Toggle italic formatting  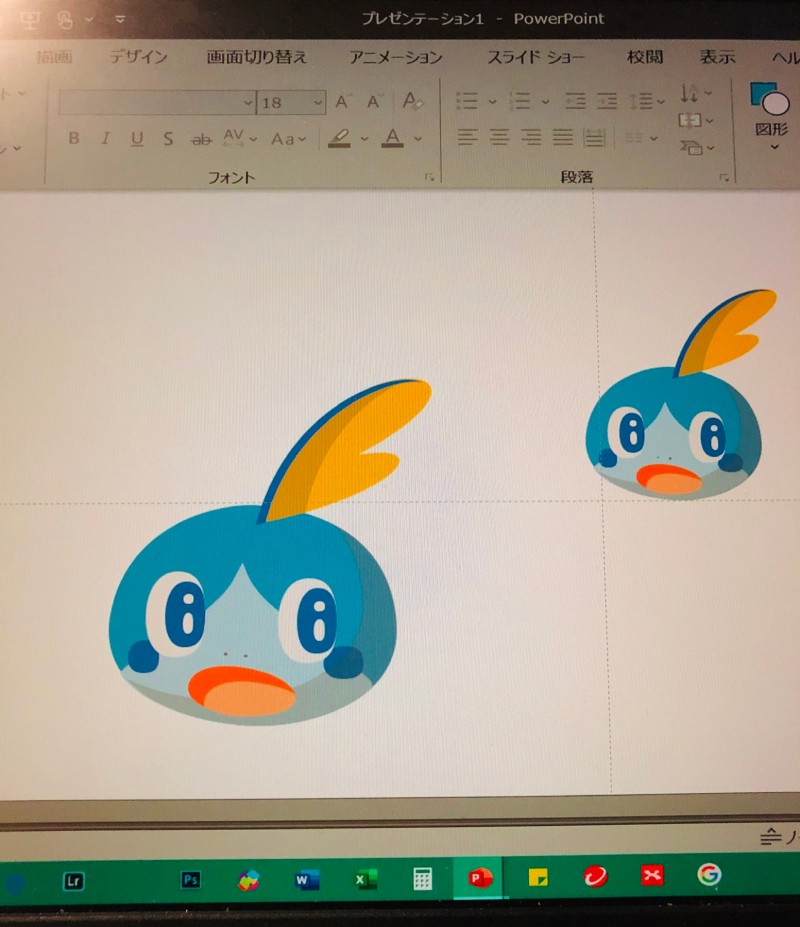point(105,138)
